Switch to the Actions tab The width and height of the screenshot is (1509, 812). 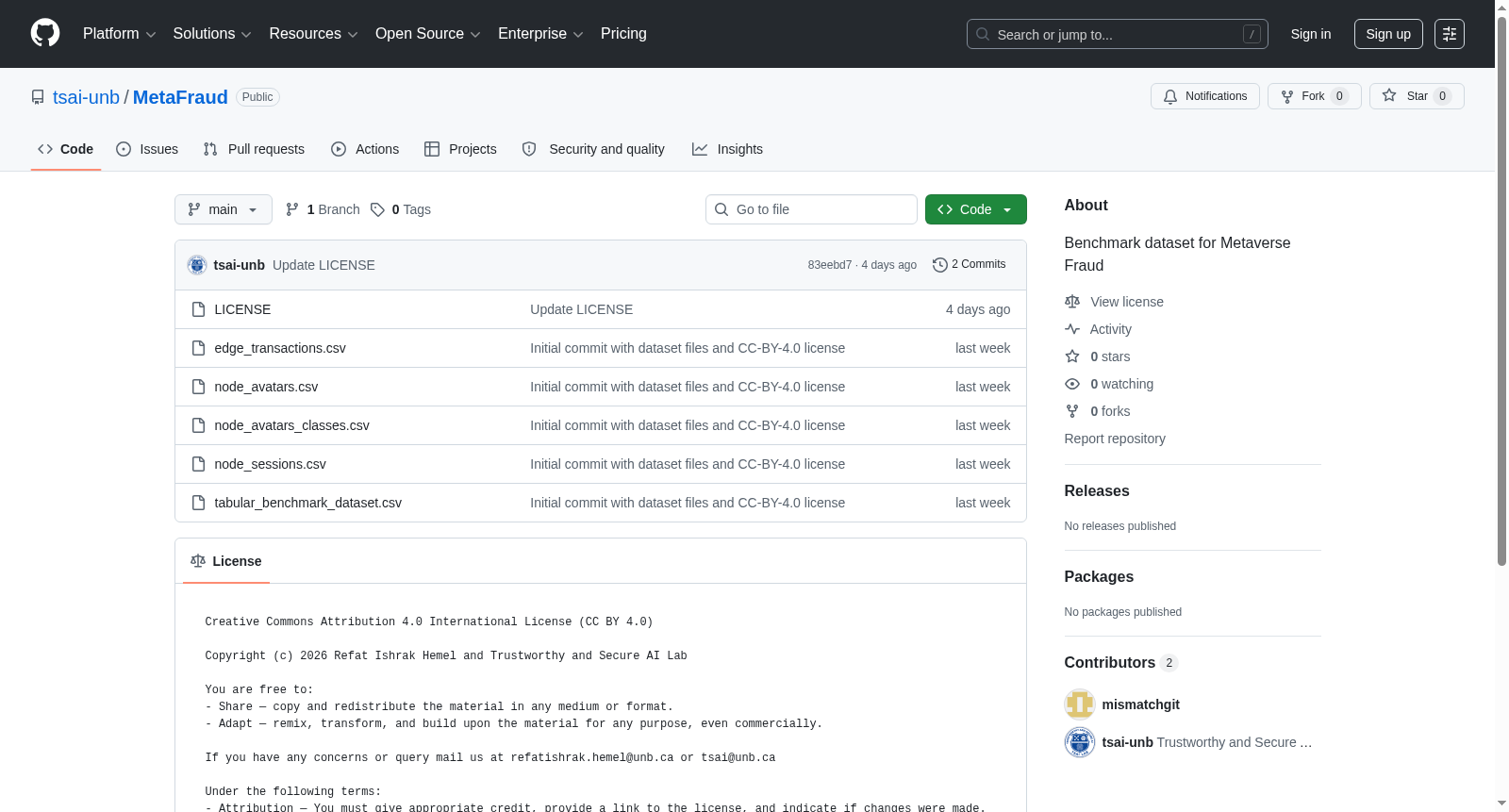365,149
